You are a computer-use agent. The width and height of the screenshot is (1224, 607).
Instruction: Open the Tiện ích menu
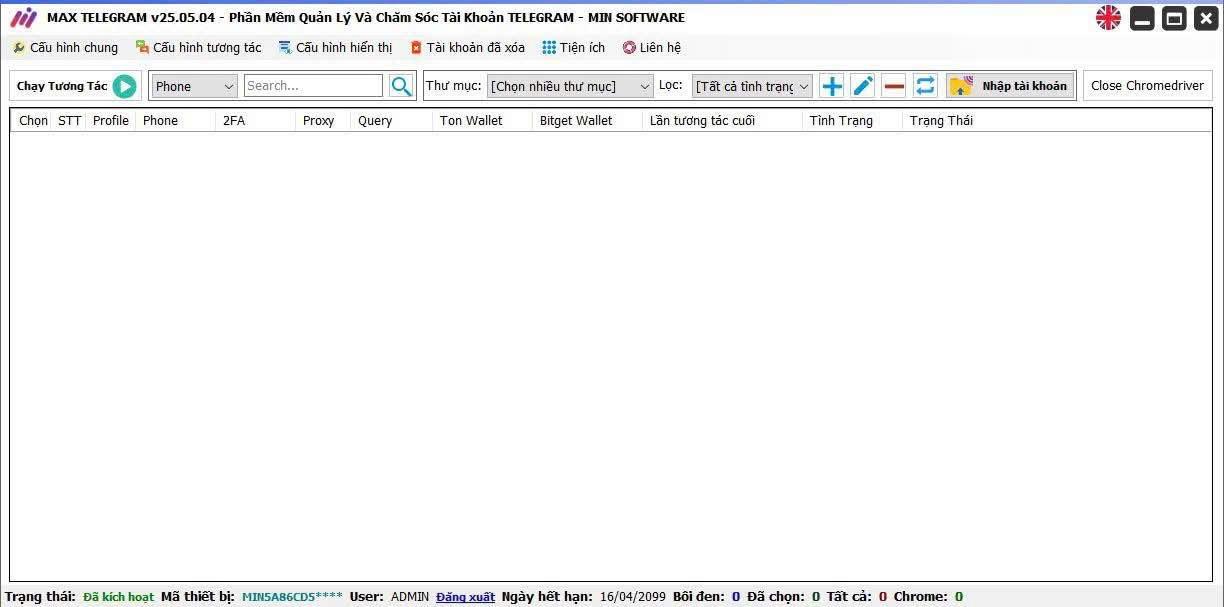[x=574, y=48]
